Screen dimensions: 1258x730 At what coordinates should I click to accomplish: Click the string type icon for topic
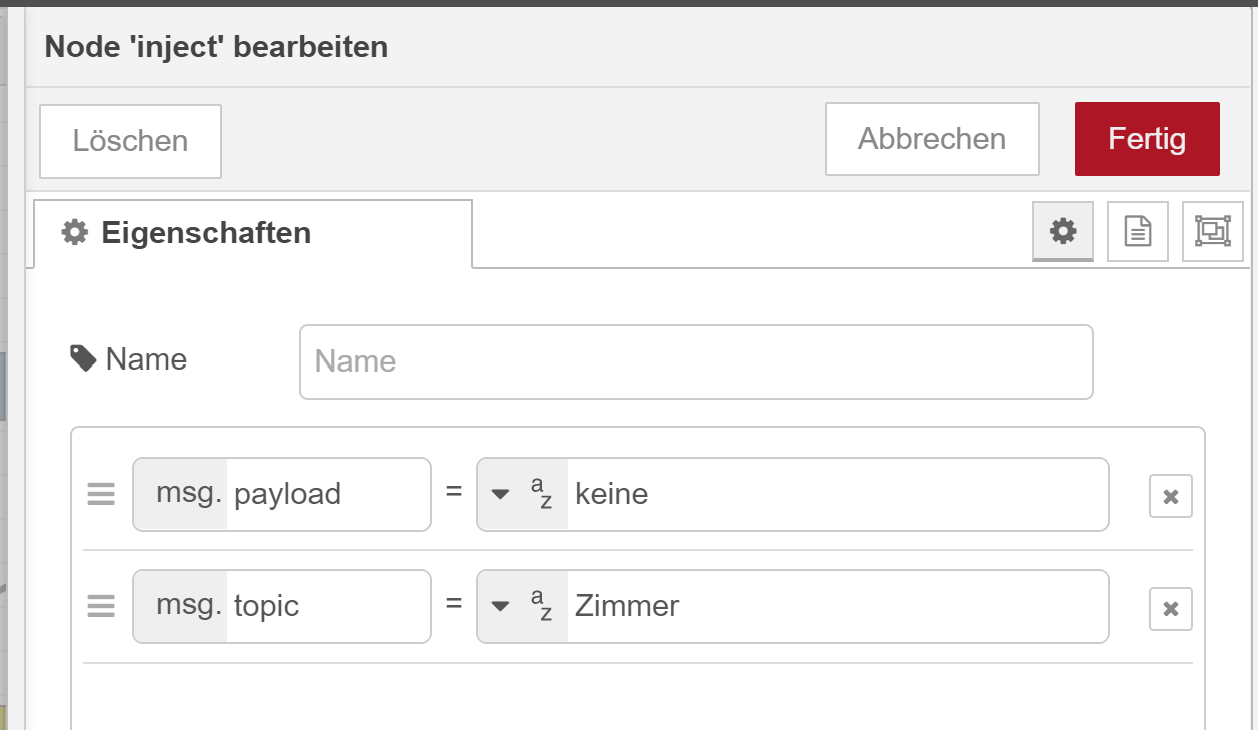tap(541, 606)
